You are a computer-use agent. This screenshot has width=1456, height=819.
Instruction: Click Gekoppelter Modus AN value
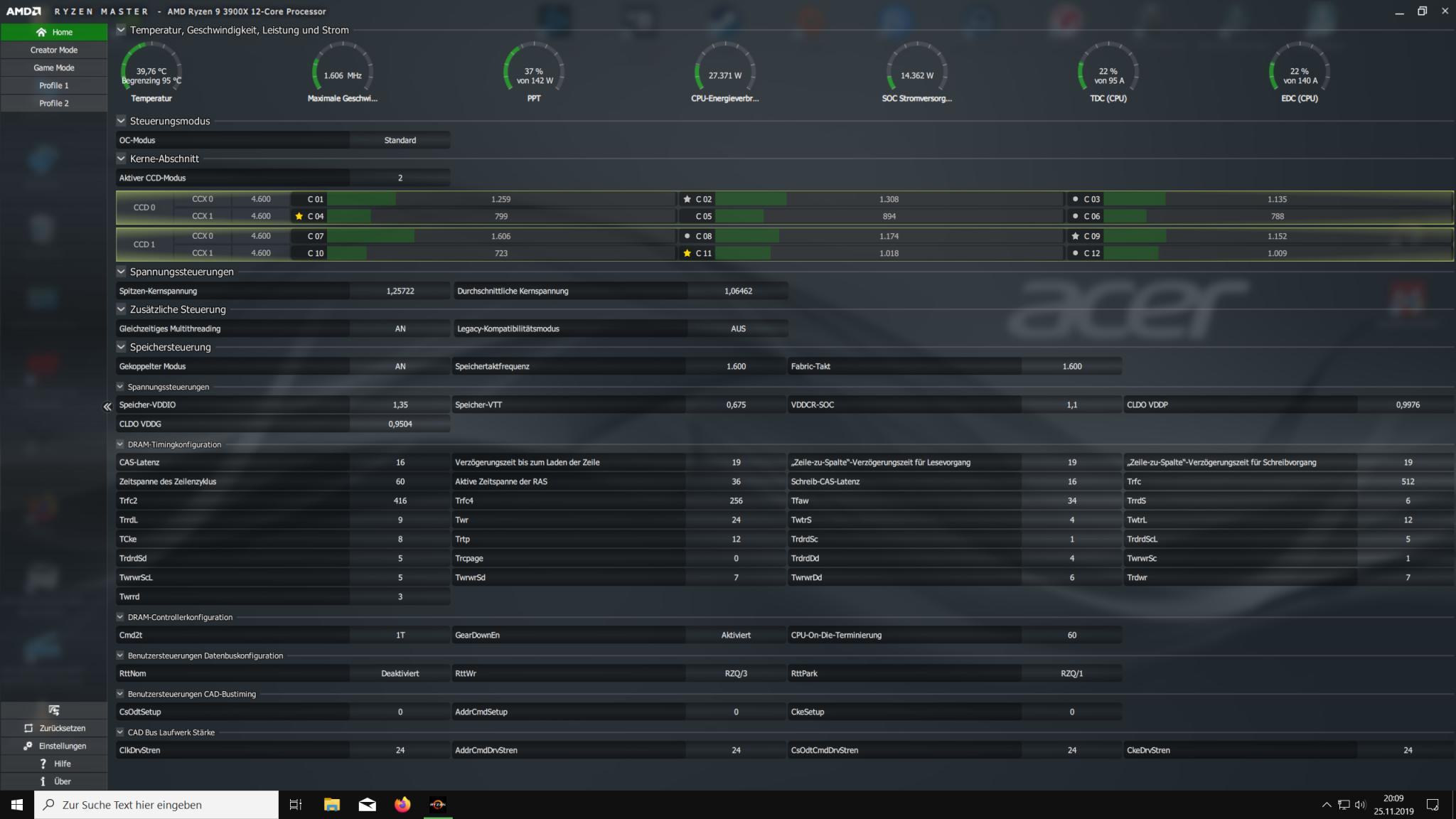point(400,366)
